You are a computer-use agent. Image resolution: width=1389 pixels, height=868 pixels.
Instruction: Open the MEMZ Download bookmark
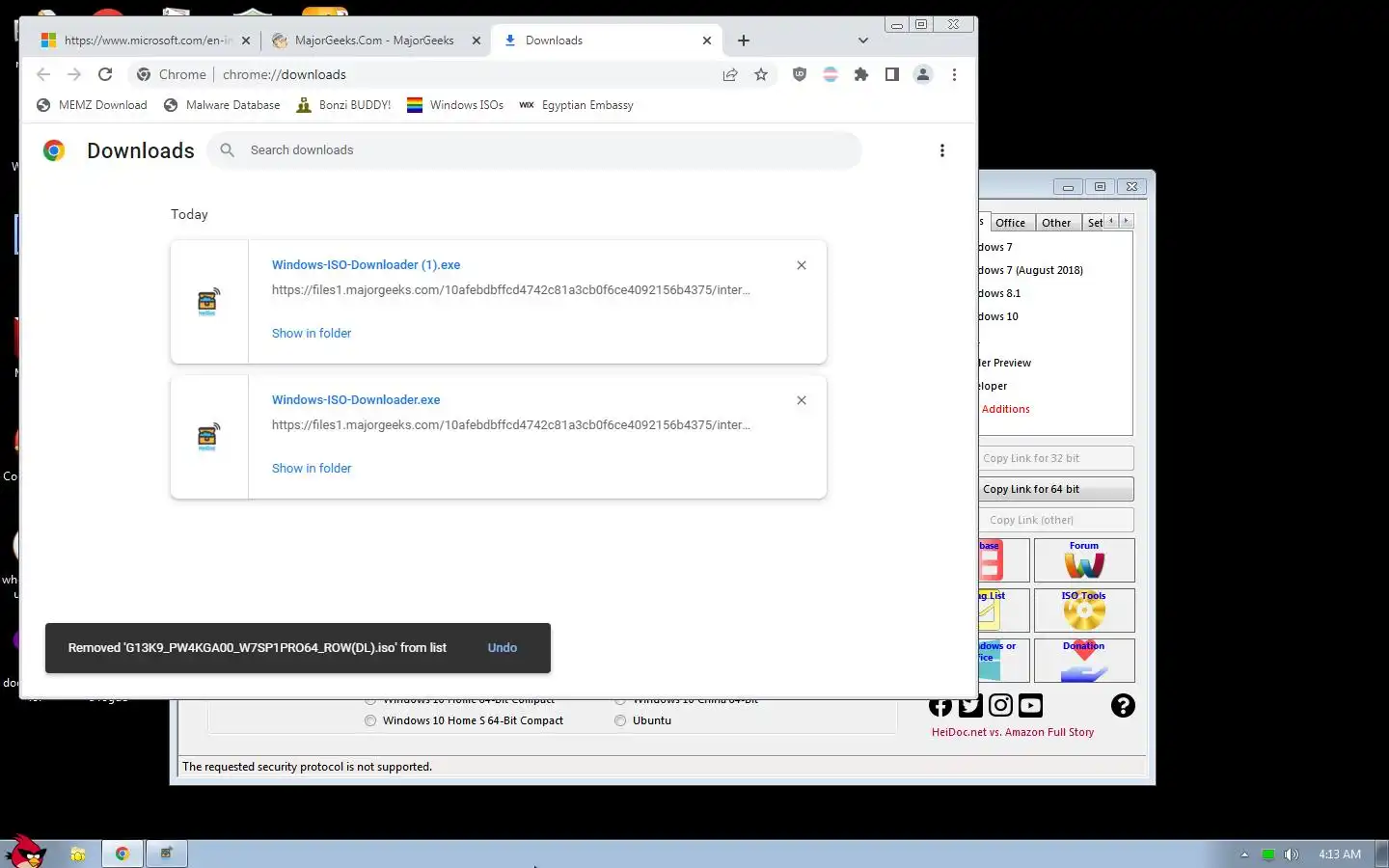pos(92,105)
